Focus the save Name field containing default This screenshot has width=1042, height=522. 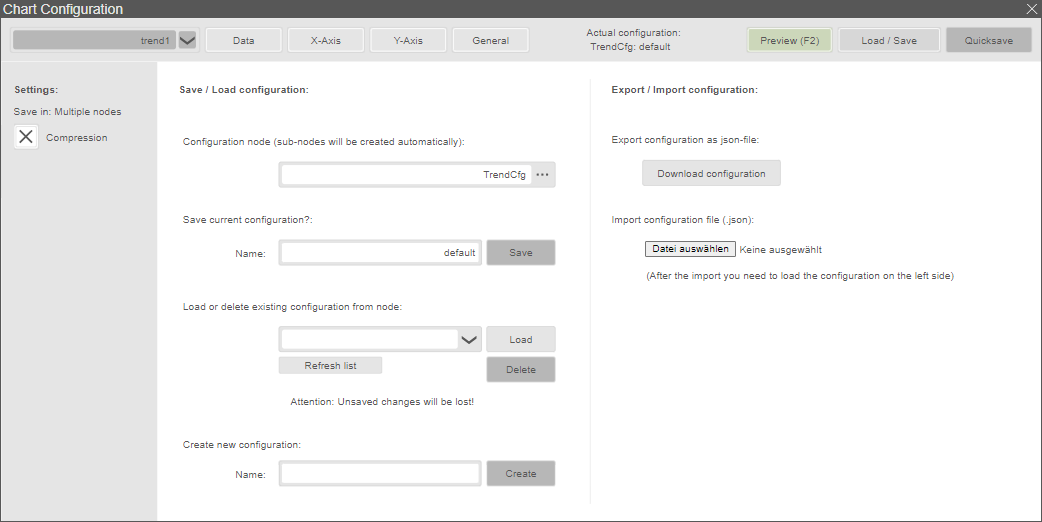[x=380, y=252]
